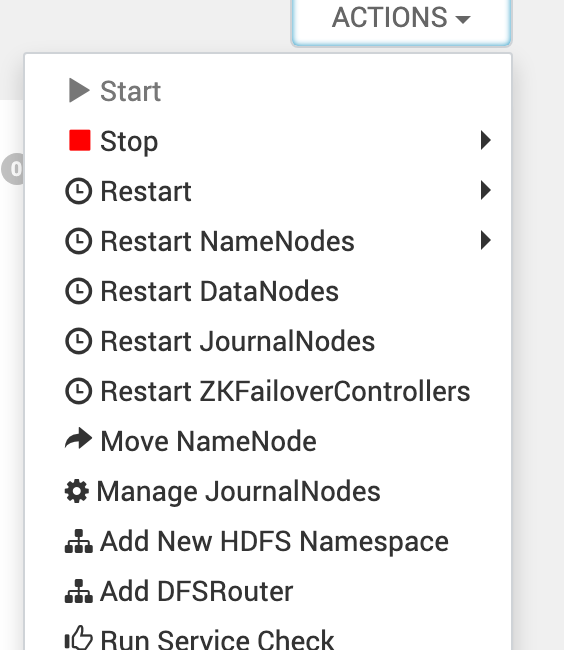The height and width of the screenshot is (650, 564).
Task: Expand the Stop submenu arrow
Action: 486,140
